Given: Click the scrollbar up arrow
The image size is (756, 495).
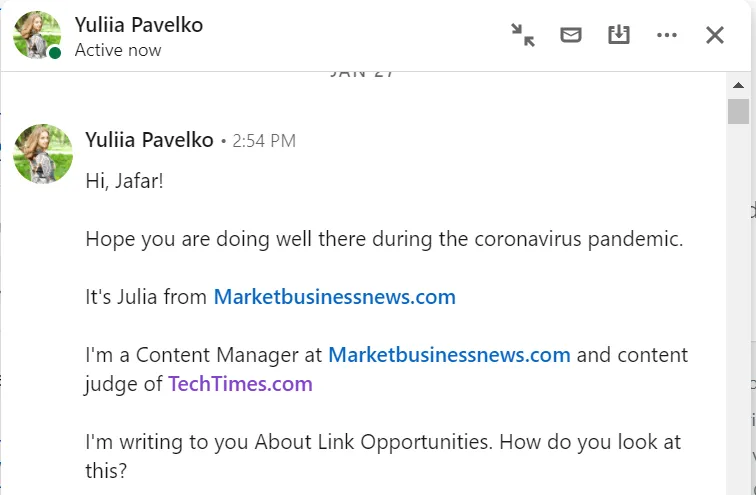Looking at the screenshot, I should click(738, 85).
